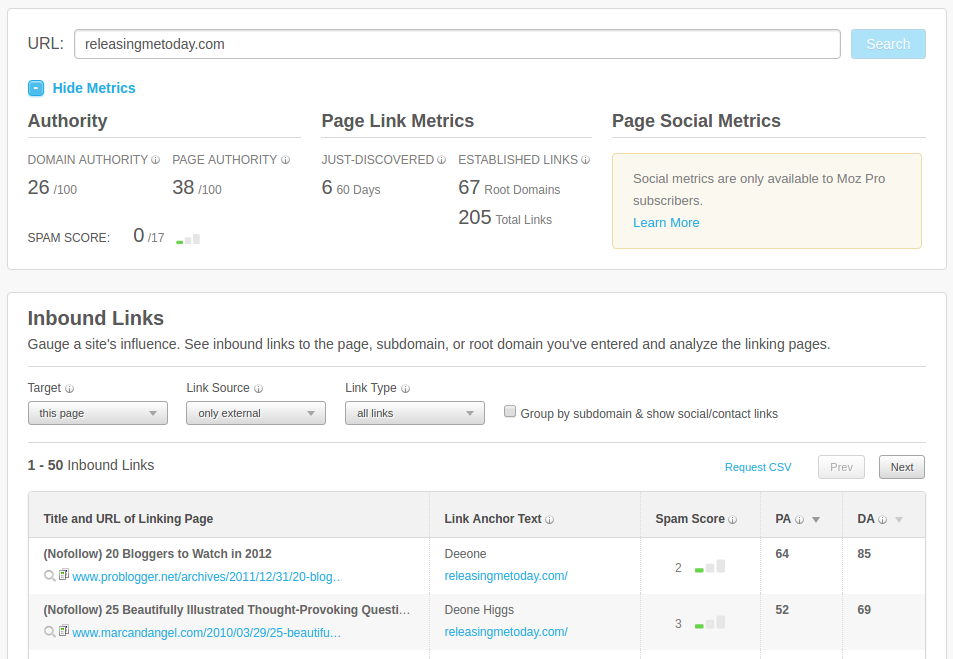Click cached page icon beside marcandangel.com link
The height and width of the screenshot is (659, 953).
pos(64,631)
